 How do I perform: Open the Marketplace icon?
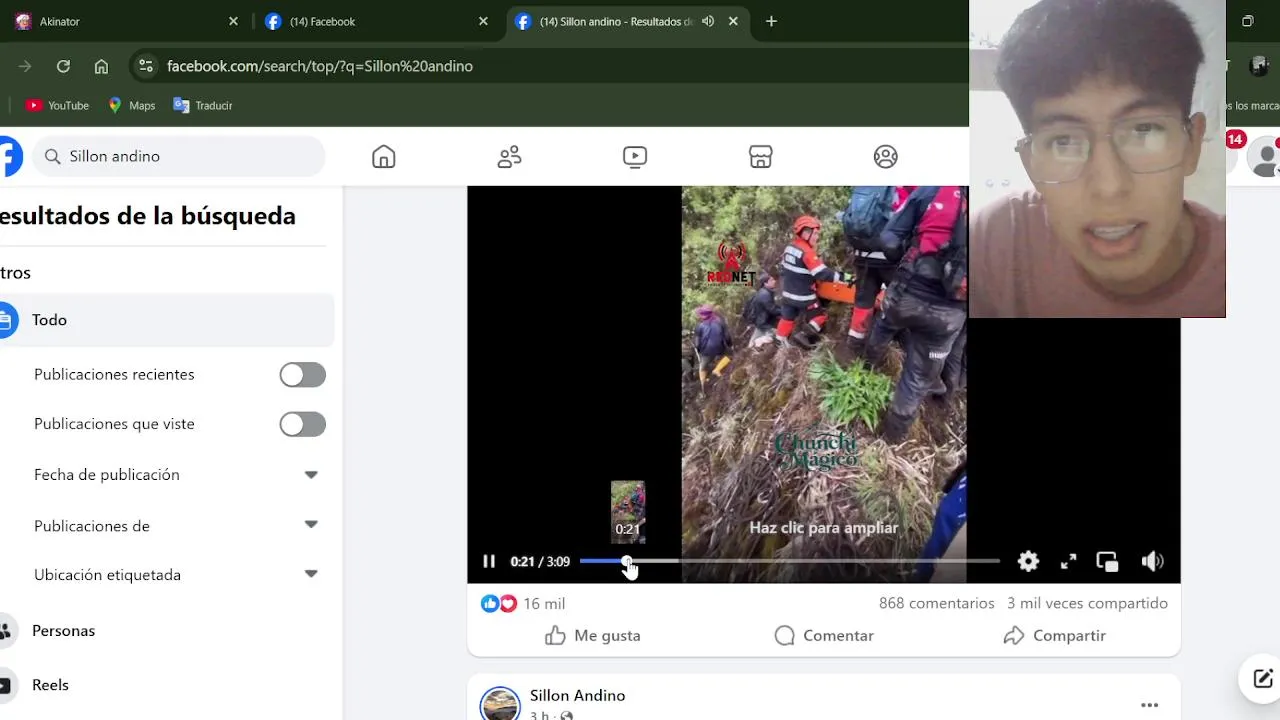761,157
